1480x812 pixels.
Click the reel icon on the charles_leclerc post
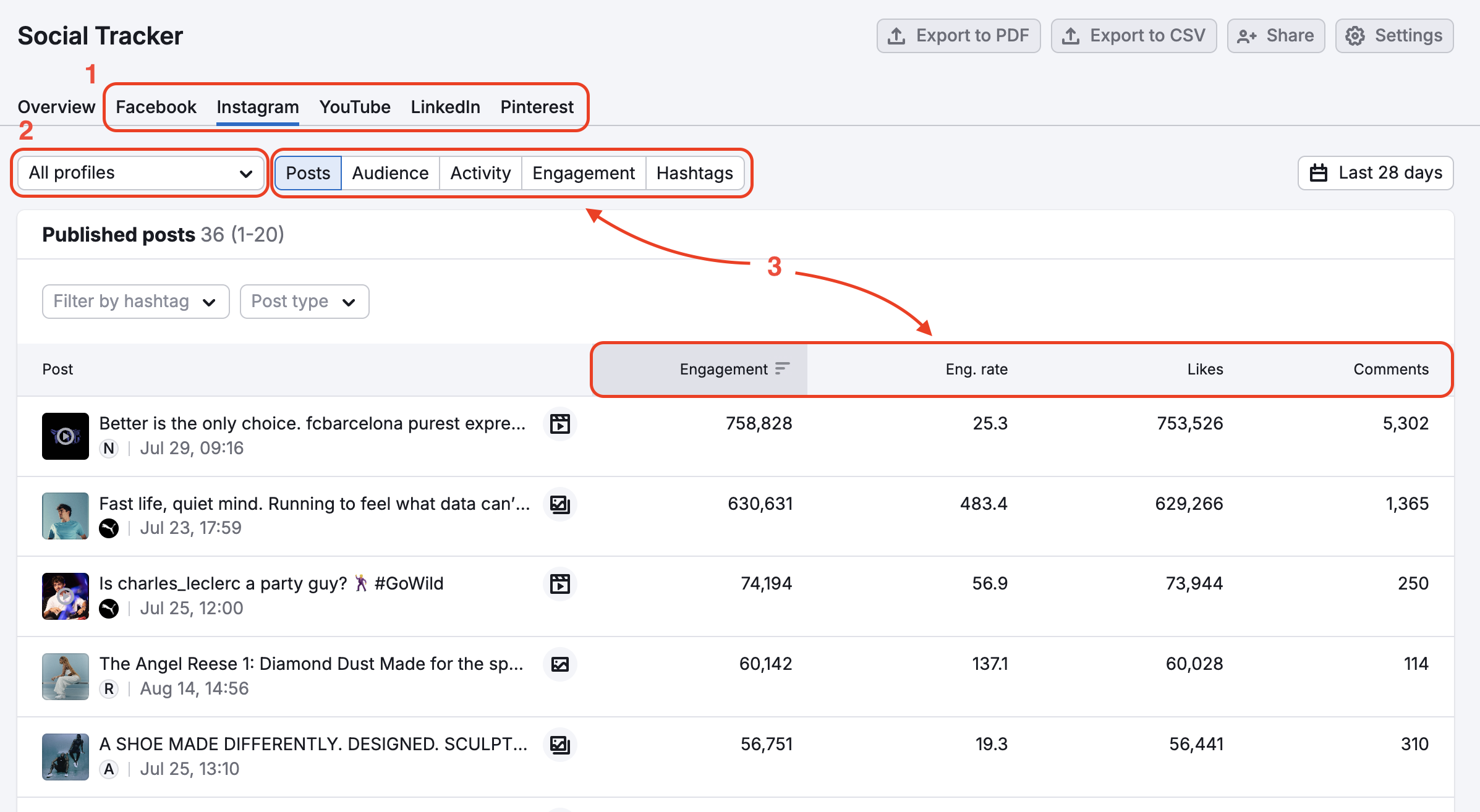pyautogui.click(x=559, y=584)
